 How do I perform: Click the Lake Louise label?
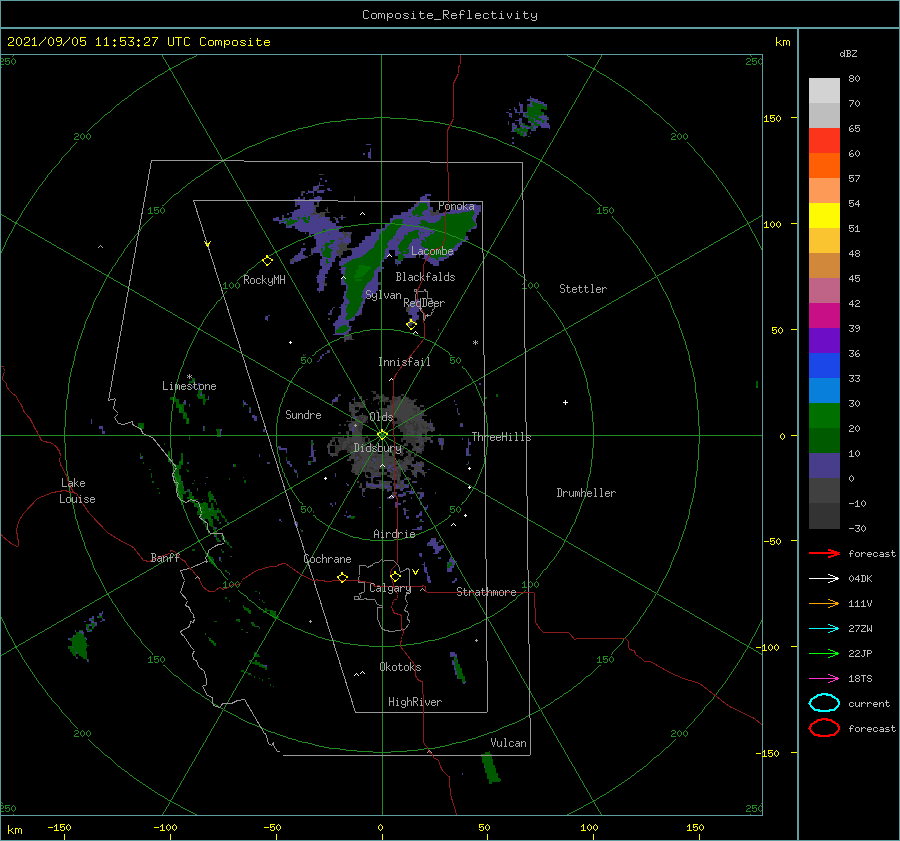77,491
